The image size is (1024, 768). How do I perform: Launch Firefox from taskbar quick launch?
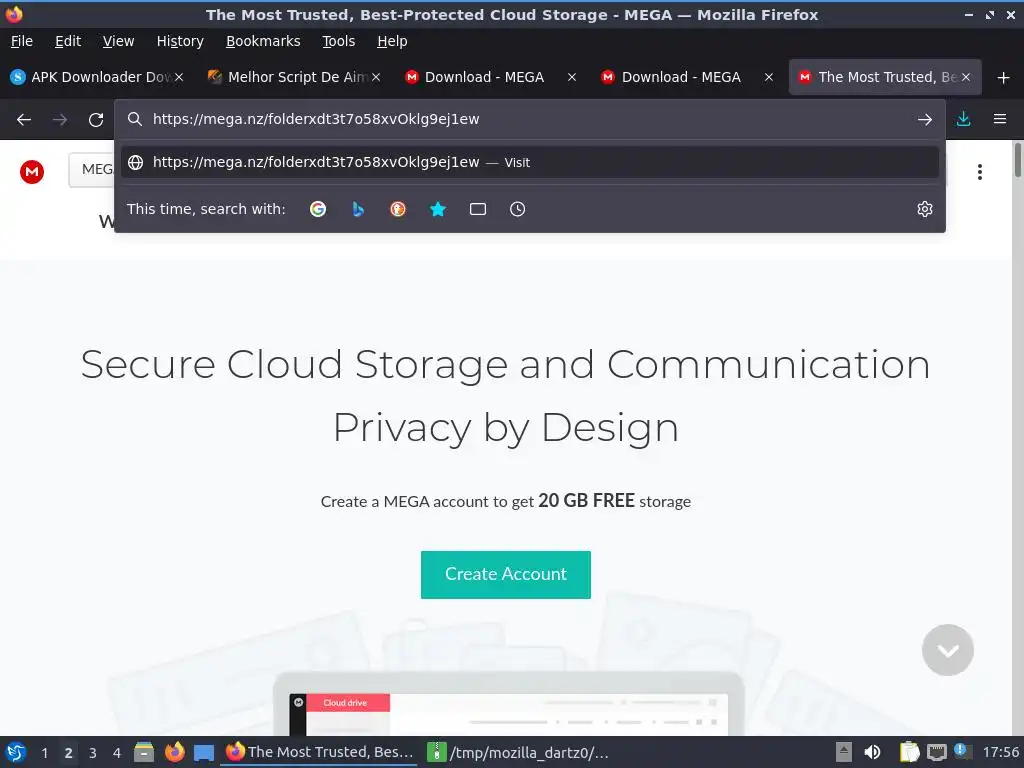coord(174,752)
